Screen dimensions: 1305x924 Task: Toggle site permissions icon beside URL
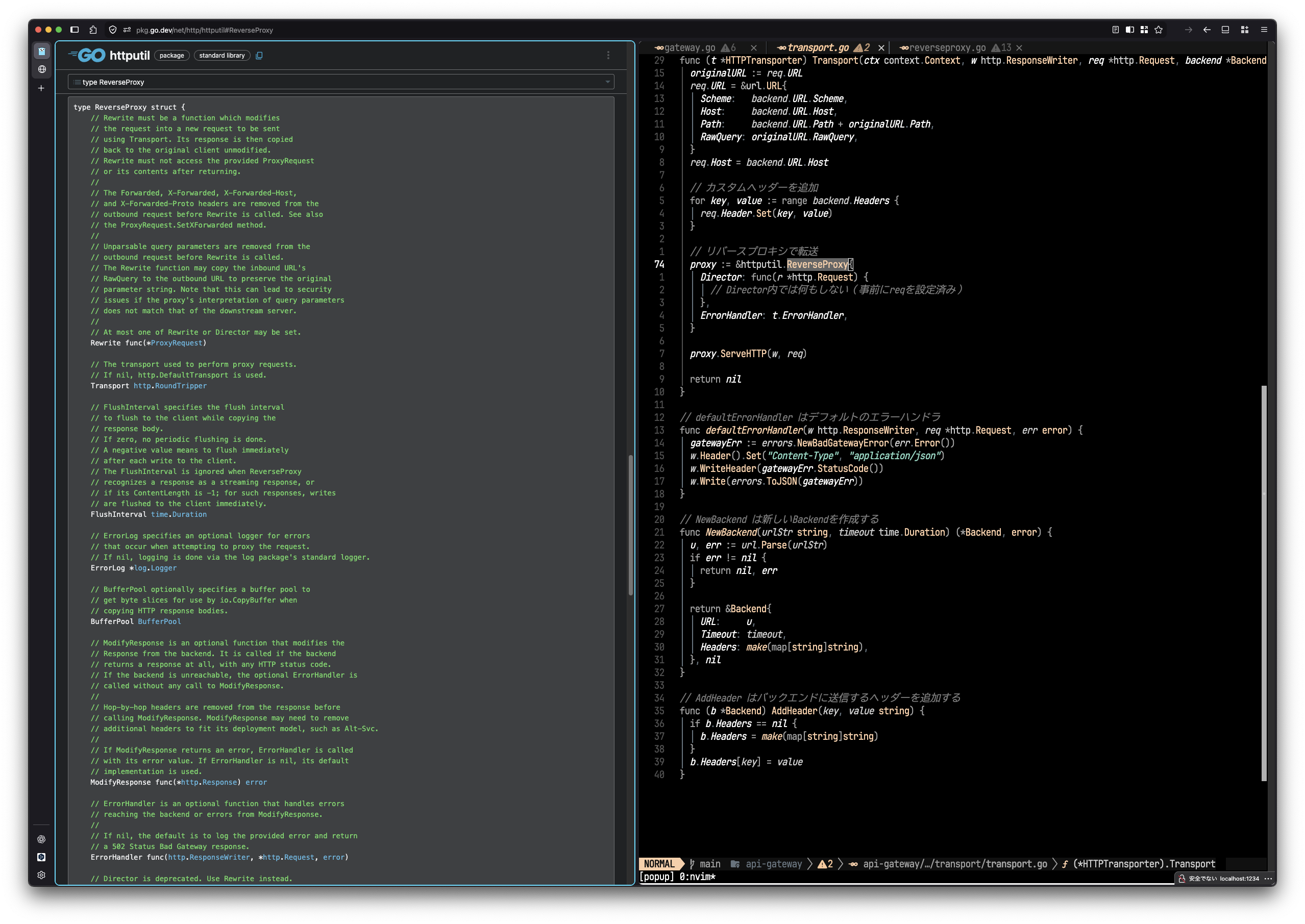tap(127, 30)
